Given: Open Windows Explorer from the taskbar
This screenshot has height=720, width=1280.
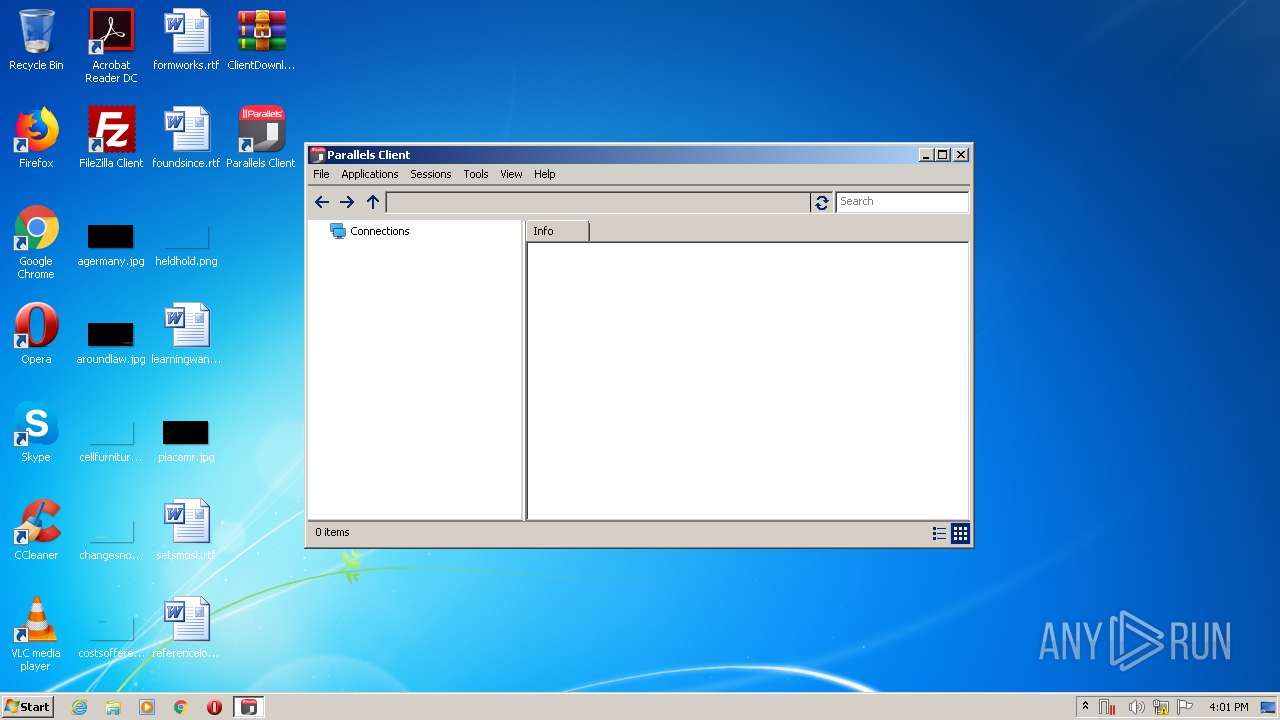Looking at the screenshot, I should (x=113, y=707).
